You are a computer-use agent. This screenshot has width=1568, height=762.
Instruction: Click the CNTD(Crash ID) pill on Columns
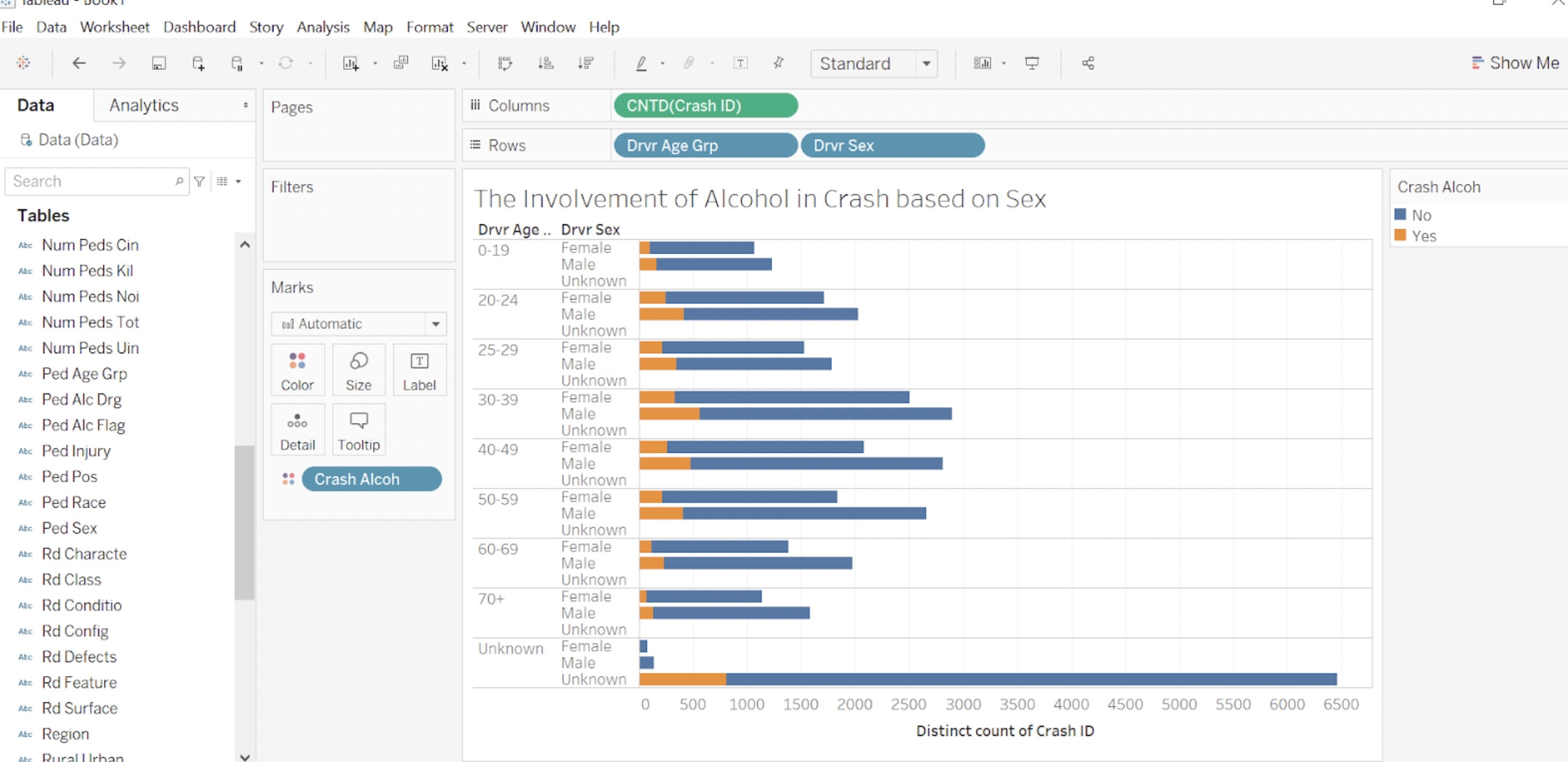coord(705,105)
